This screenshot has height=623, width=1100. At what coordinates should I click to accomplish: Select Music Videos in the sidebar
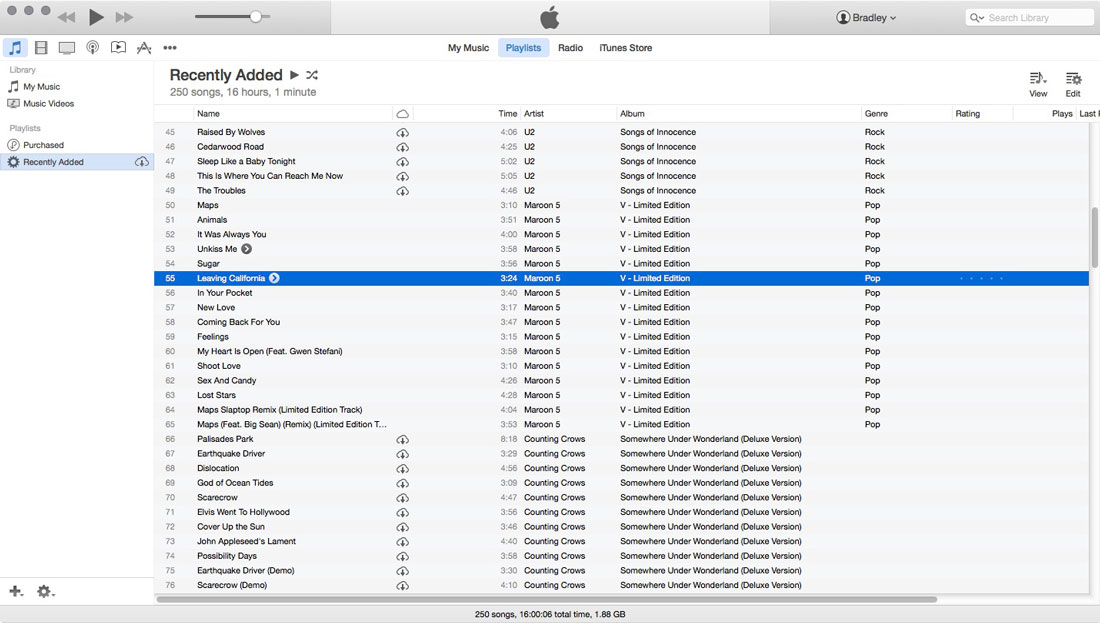[x=48, y=103]
